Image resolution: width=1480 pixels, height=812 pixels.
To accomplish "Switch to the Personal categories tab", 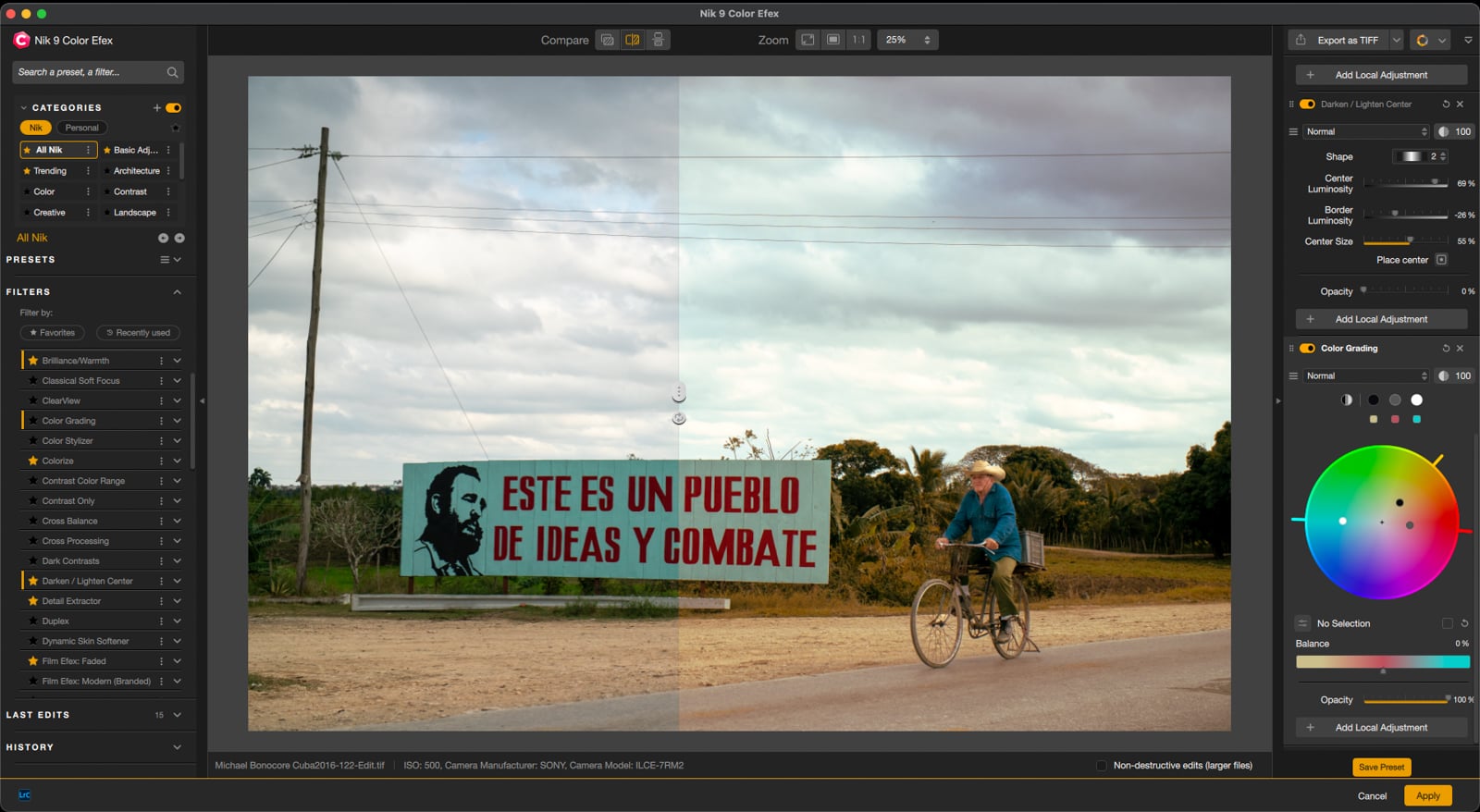I will (x=81, y=128).
